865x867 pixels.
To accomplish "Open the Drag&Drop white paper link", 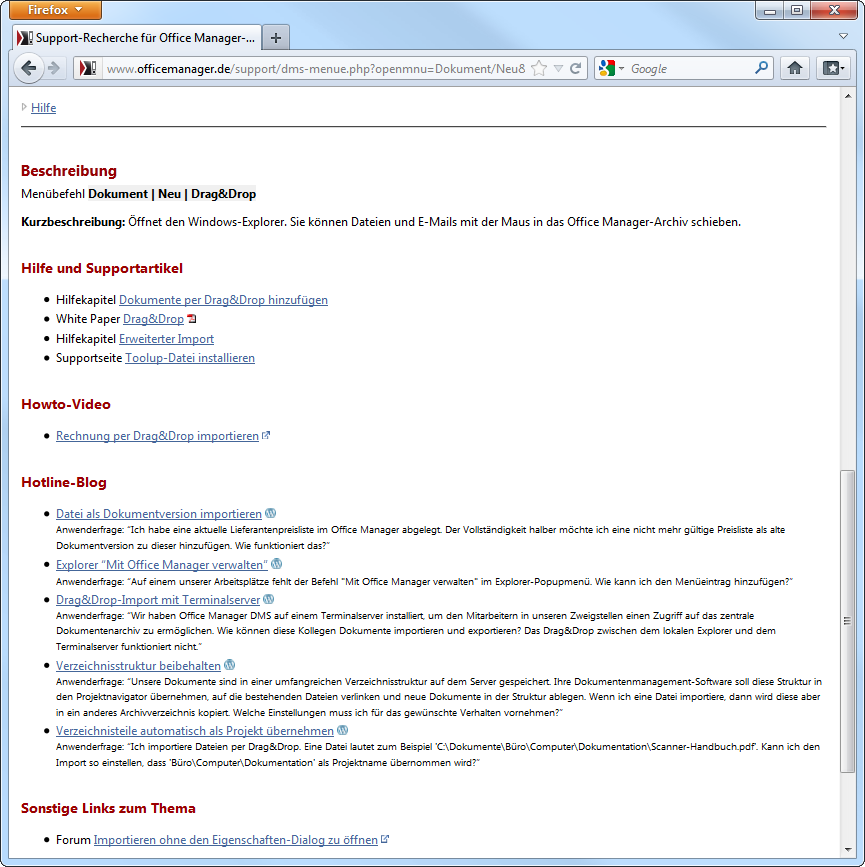I will coord(153,319).
